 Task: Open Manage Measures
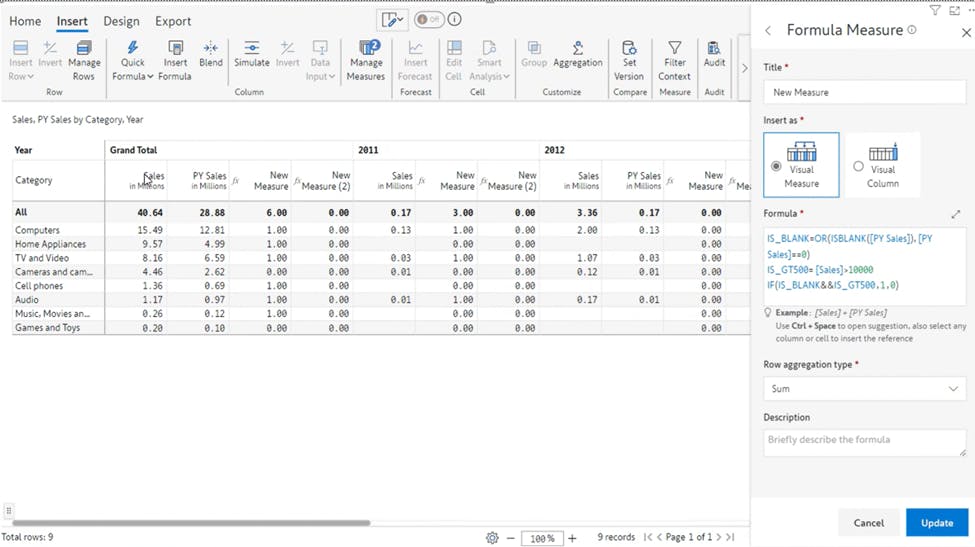(366, 50)
